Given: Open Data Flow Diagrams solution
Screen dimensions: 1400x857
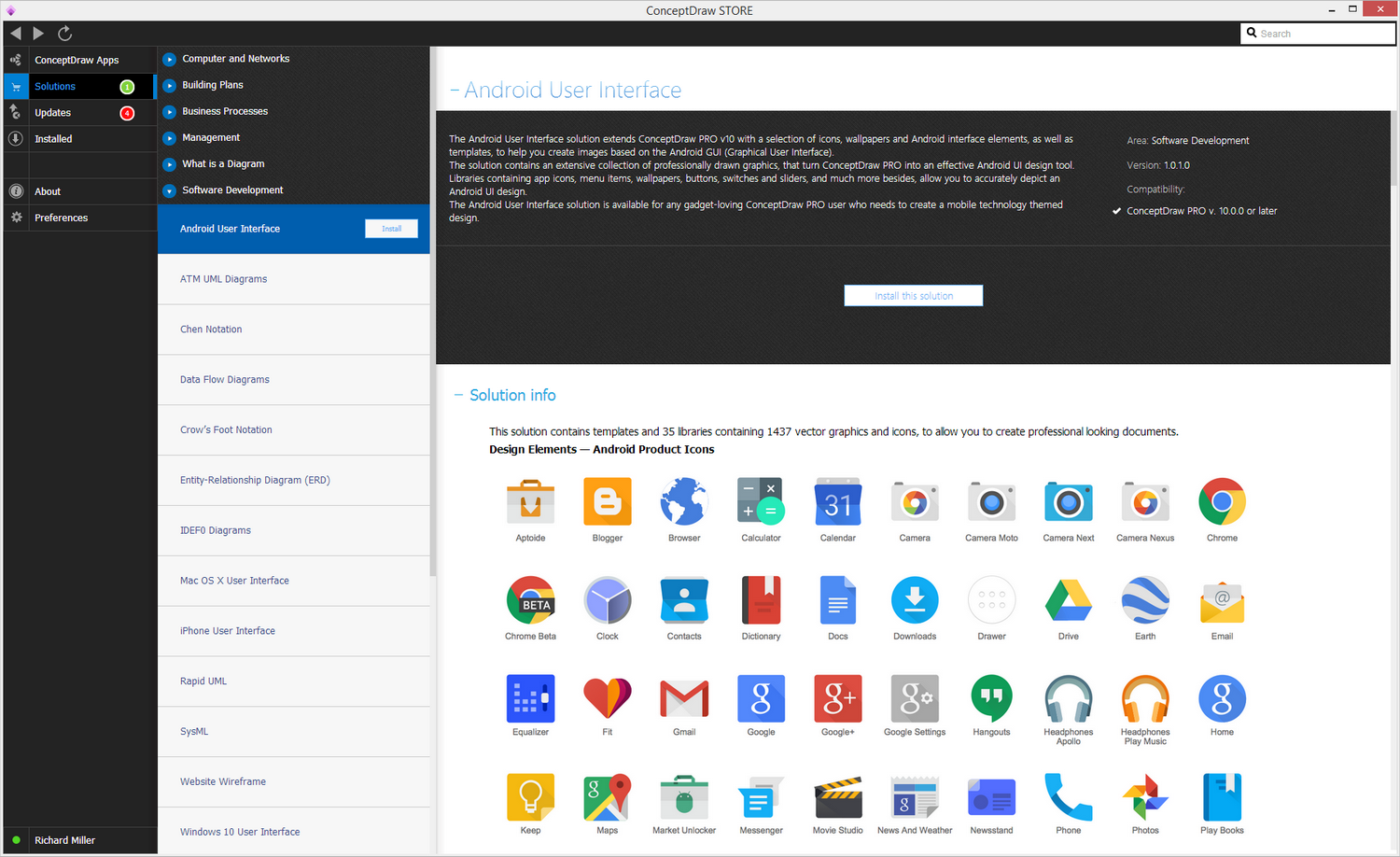Looking at the screenshot, I should pyautogui.click(x=293, y=380).
